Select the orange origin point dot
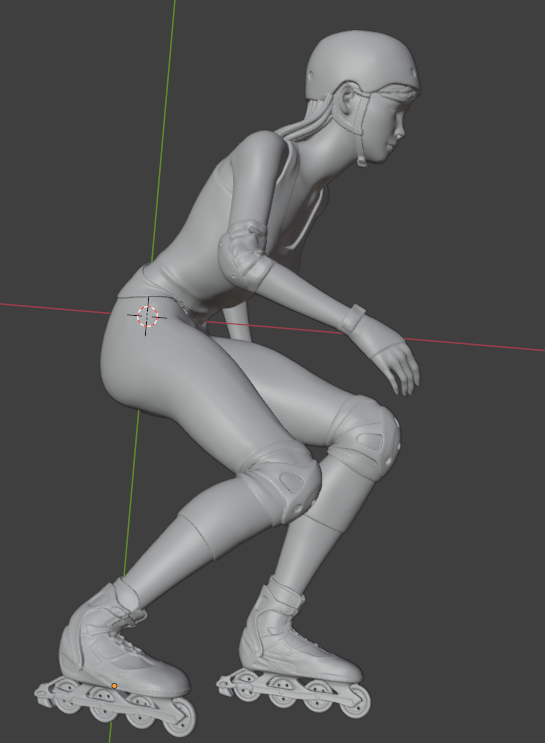 tap(114, 686)
